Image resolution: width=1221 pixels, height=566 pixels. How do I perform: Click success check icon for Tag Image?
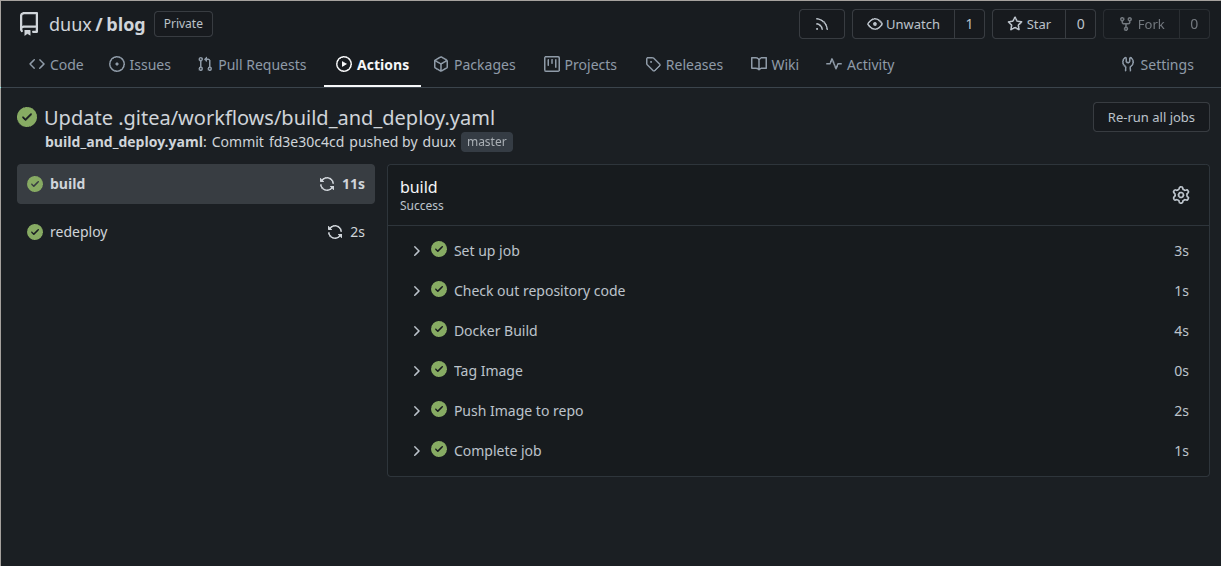coord(438,369)
